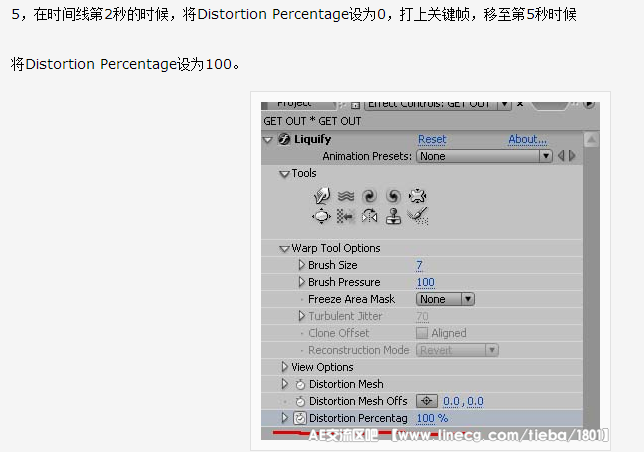The width and height of the screenshot is (644, 452).
Task: Click the Freeze Area Mask label
Action: (x=351, y=299)
